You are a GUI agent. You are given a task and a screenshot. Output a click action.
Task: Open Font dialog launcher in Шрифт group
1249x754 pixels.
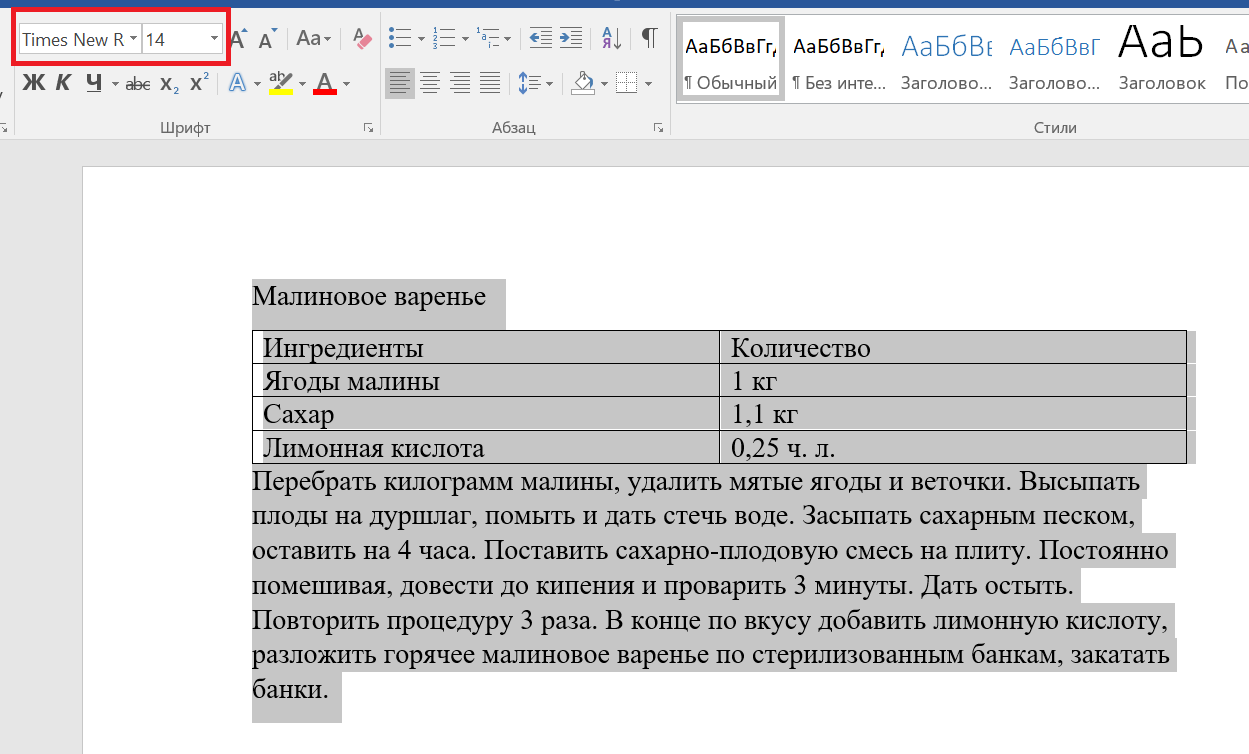tap(368, 128)
